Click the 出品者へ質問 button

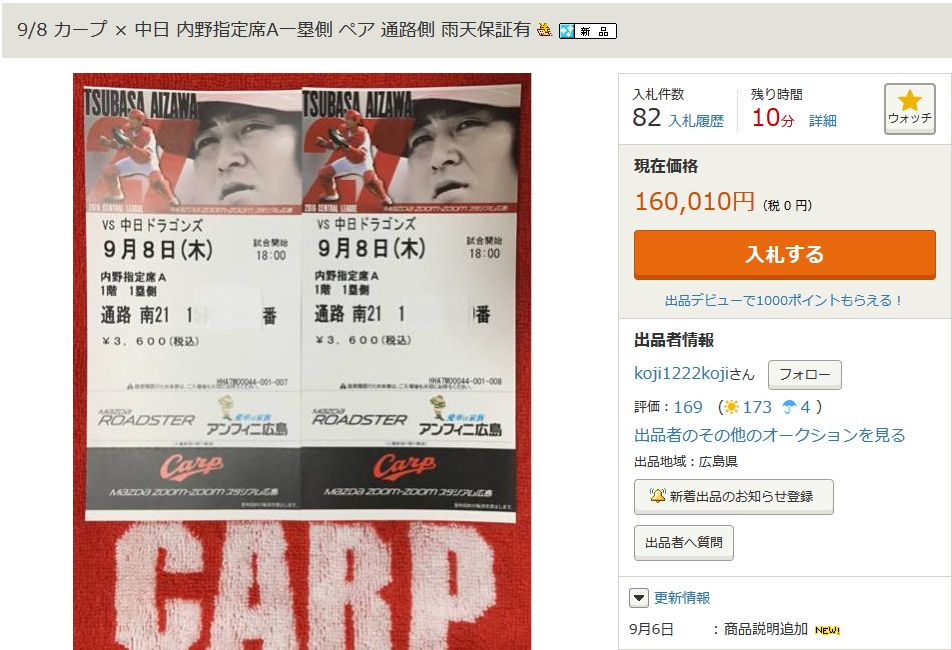(x=684, y=543)
